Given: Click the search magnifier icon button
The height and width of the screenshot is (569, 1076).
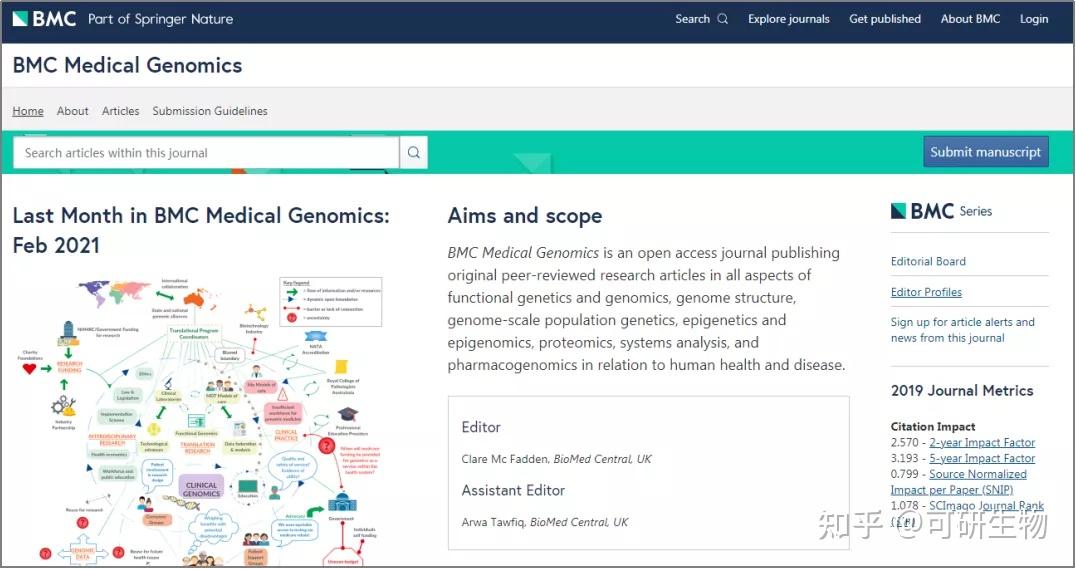Looking at the screenshot, I should point(414,153).
